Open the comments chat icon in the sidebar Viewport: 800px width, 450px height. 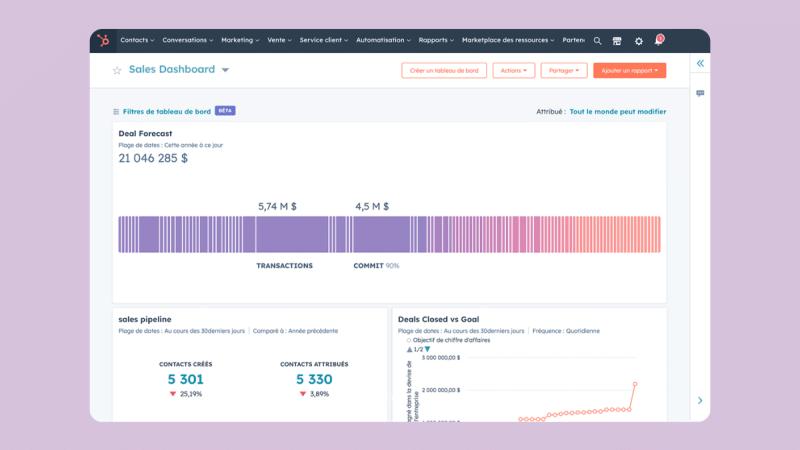point(700,93)
